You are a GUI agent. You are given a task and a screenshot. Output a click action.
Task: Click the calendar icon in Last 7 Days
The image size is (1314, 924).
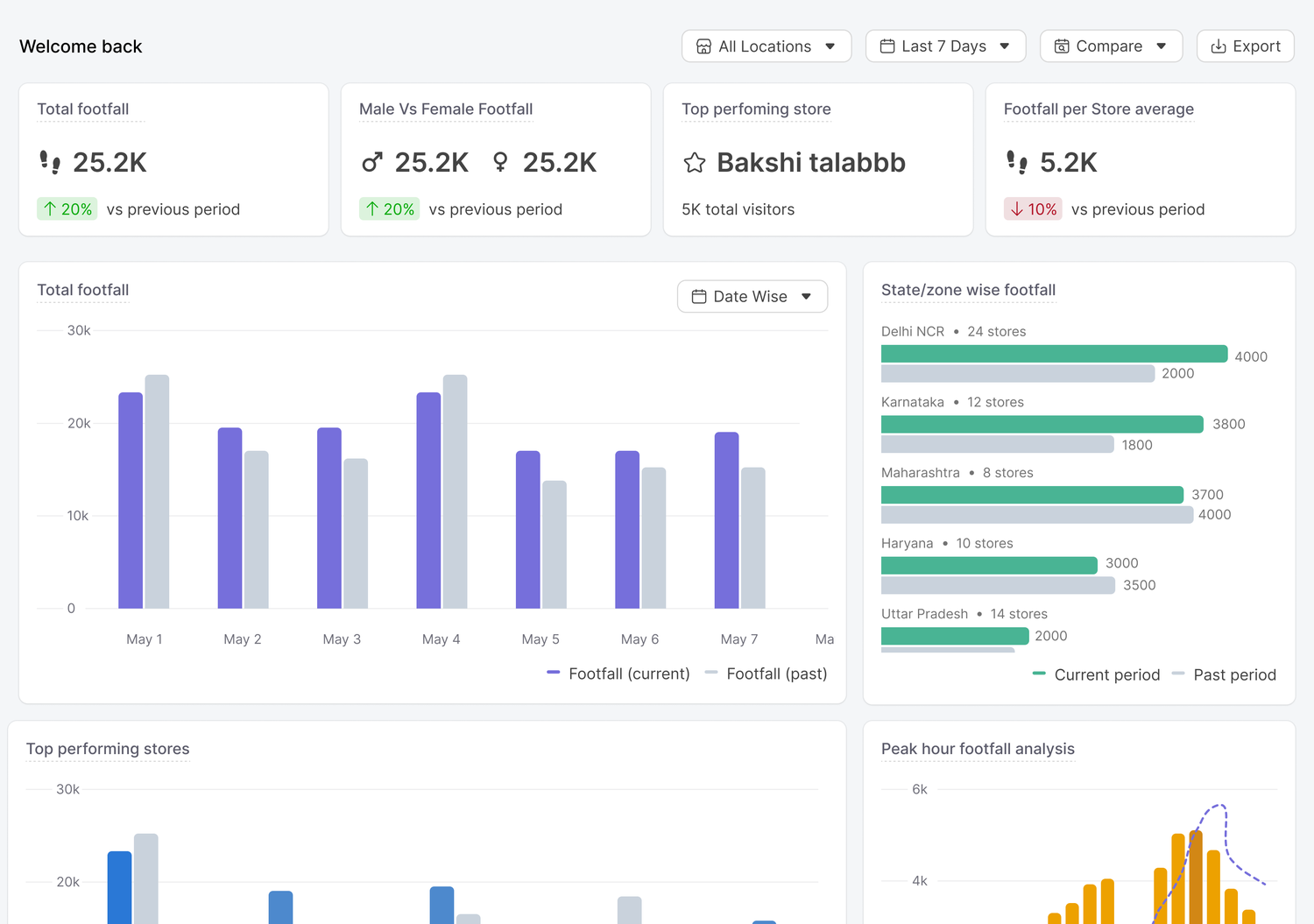click(x=887, y=46)
